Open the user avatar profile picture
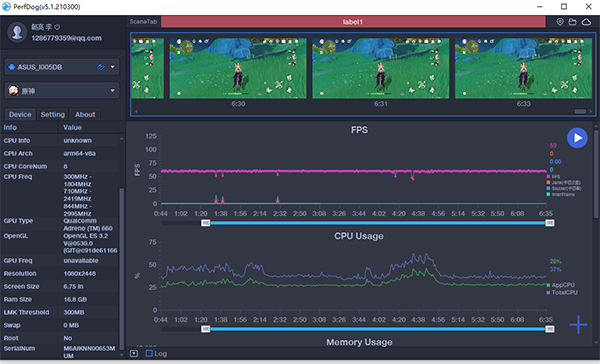 [17, 32]
